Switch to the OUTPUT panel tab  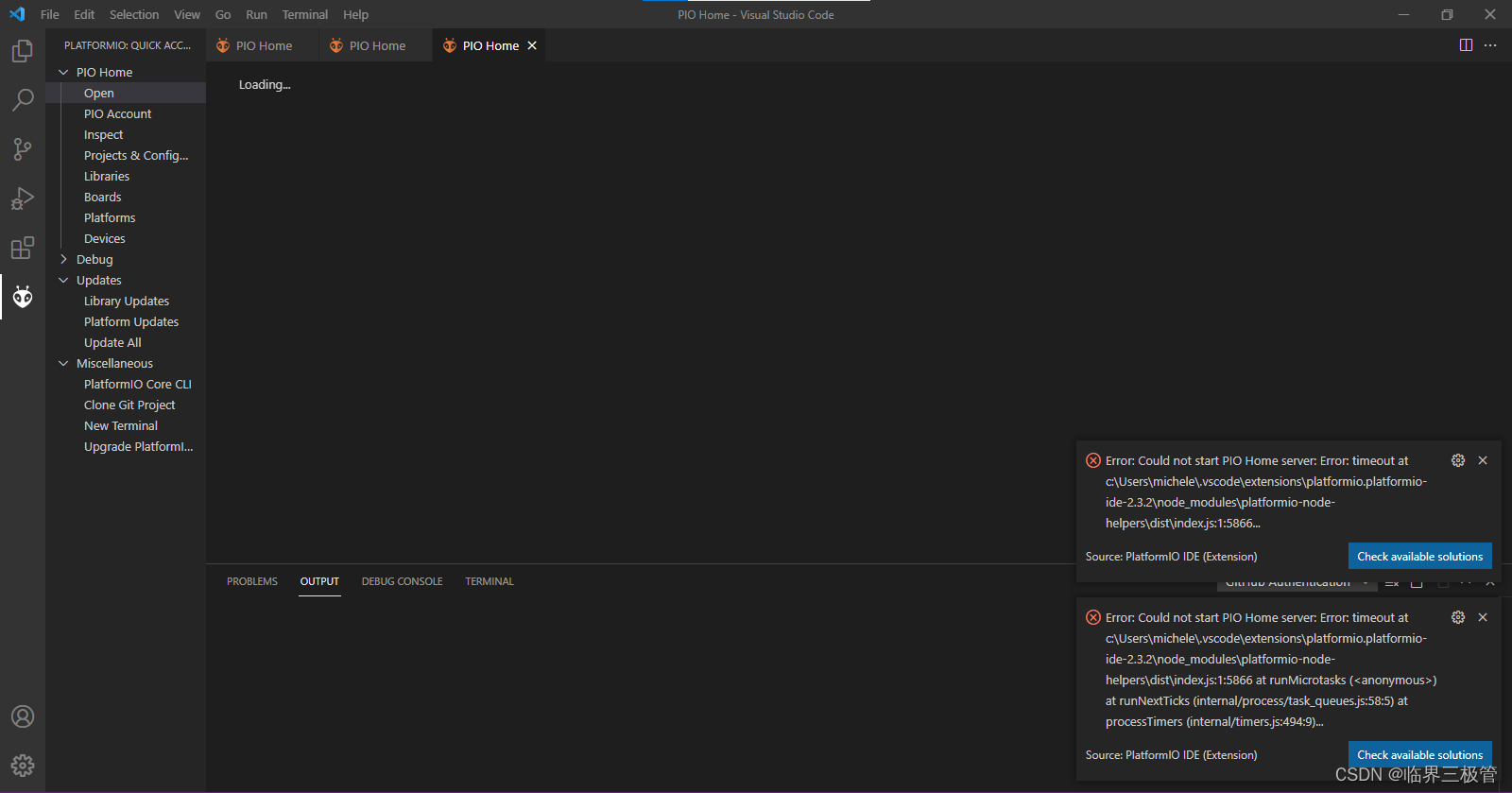pyautogui.click(x=319, y=581)
